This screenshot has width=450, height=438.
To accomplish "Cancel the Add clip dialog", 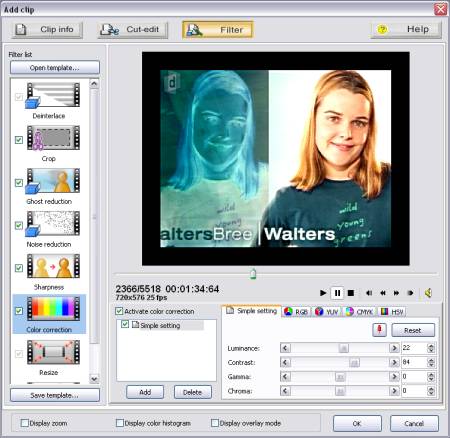I will (414, 423).
